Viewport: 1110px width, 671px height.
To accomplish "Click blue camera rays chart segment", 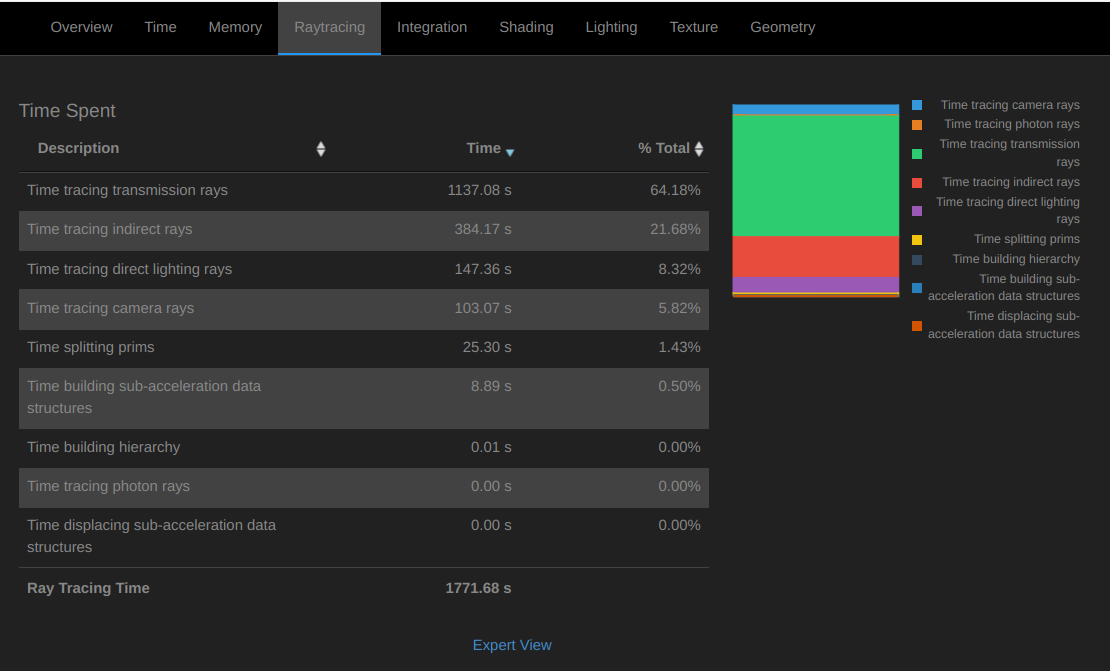I will [x=816, y=109].
